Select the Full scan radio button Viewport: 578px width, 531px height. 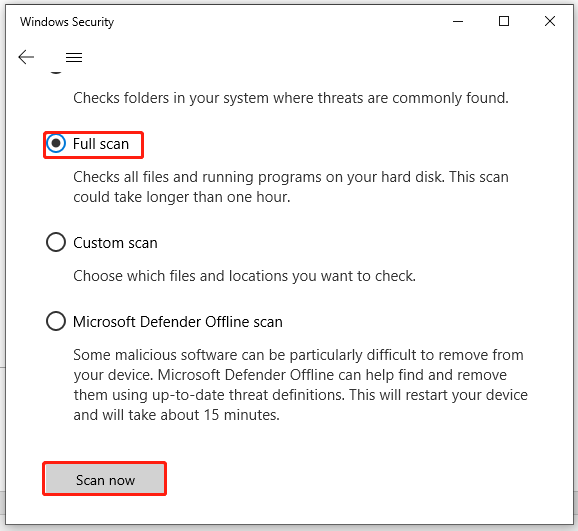pos(56,143)
